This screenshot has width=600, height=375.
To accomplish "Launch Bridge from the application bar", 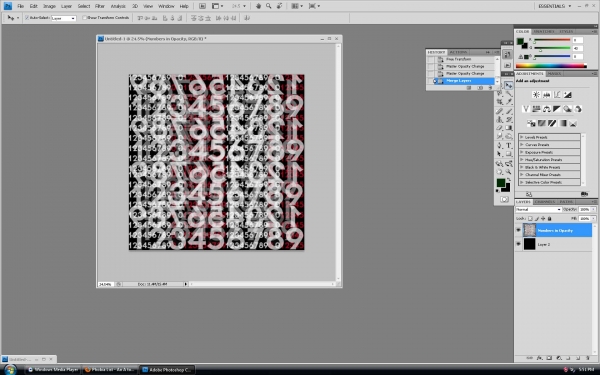I will pyautogui.click(x=202, y=6).
